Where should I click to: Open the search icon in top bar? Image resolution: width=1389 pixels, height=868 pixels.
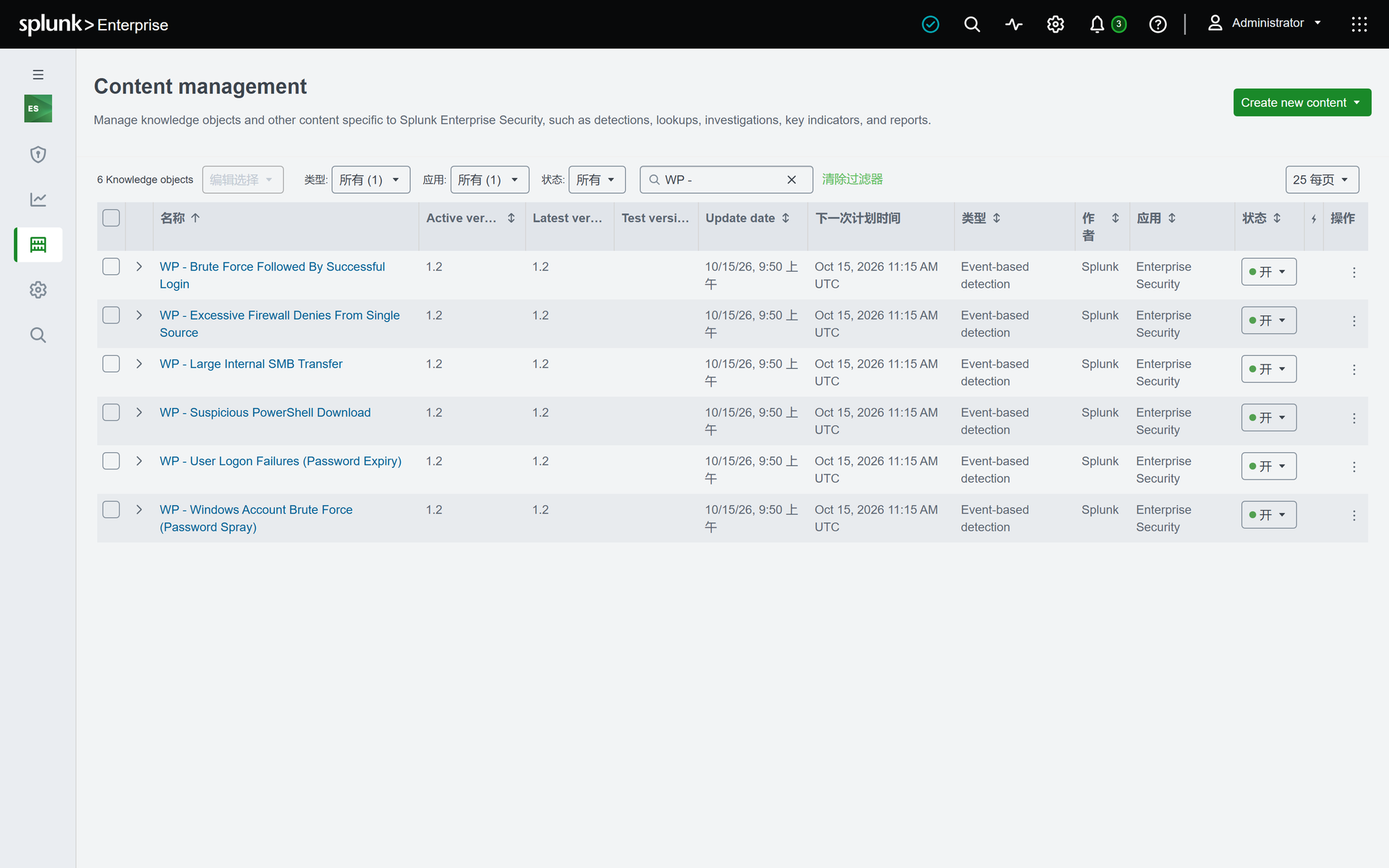click(x=972, y=25)
